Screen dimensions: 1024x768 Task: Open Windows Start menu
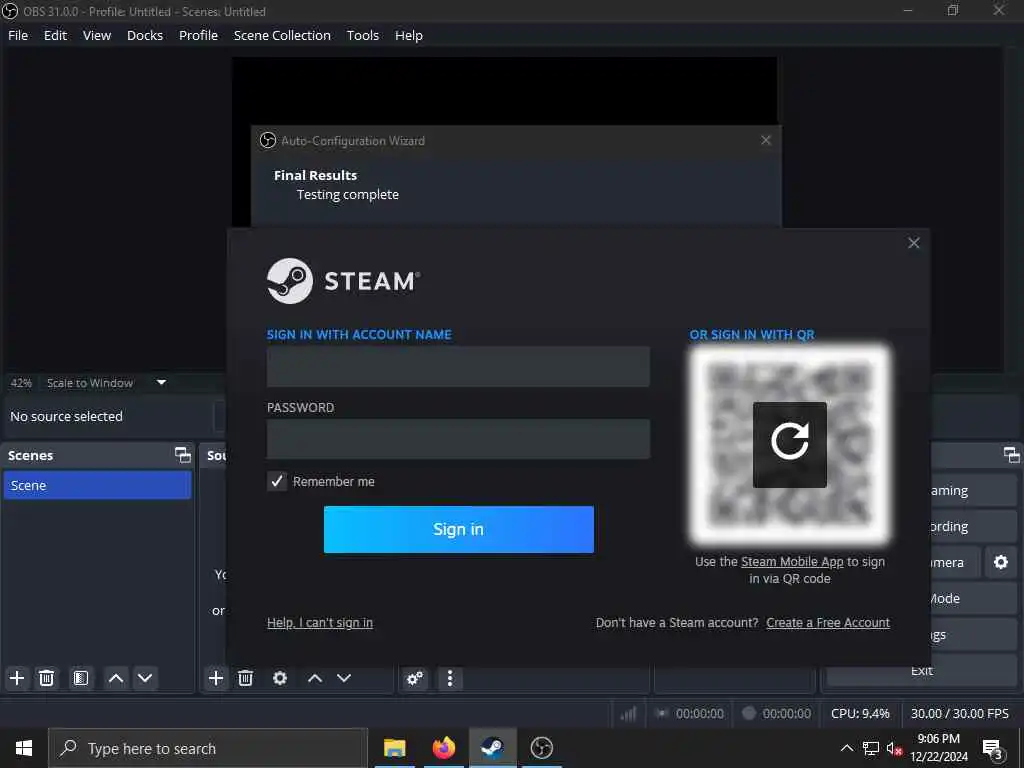coord(24,748)
